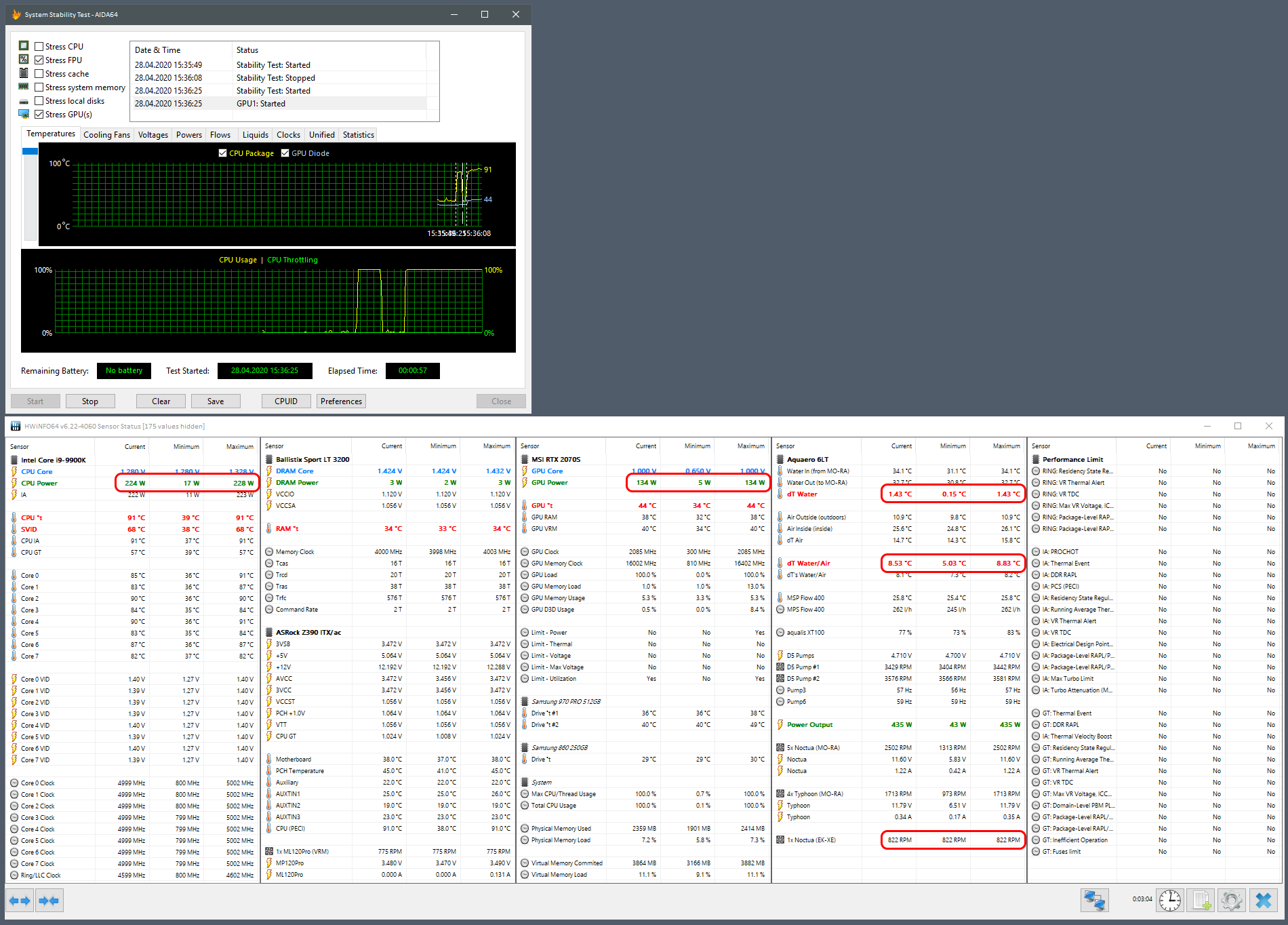Image resolution: width=1288 pixels, height=925 pixels.
Task: Select the '1x Noctua (EK-XE)' sensor row
Action: coord(899,840)
